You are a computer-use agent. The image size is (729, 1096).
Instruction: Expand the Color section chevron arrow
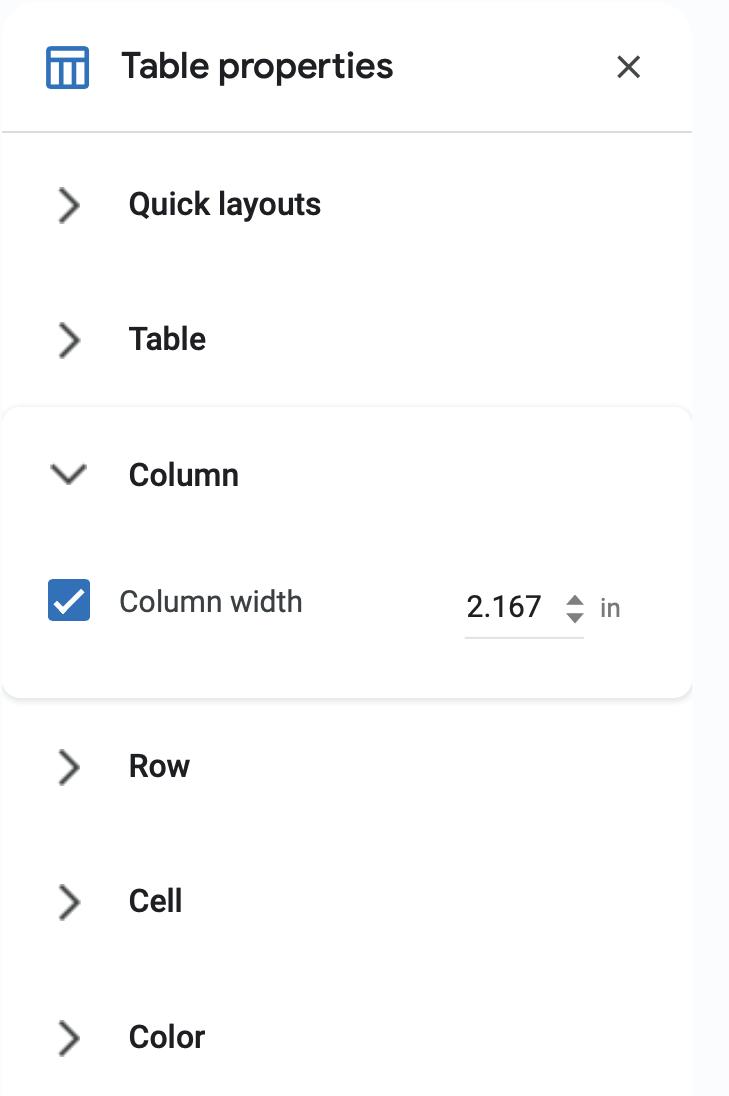pyautogui.click(x=68, y=1038)
